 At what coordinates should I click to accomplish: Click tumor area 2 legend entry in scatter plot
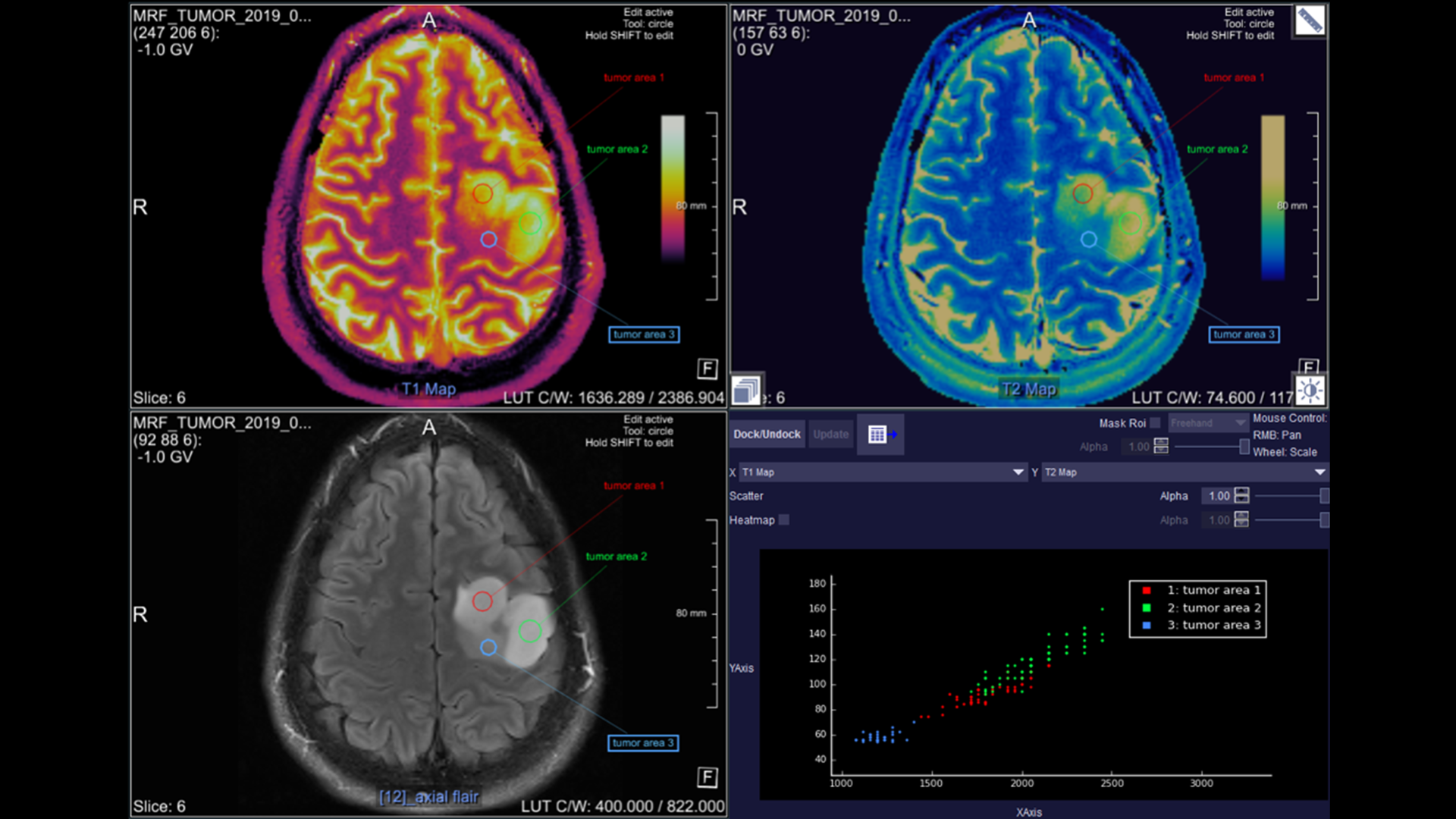(1213, 607)
